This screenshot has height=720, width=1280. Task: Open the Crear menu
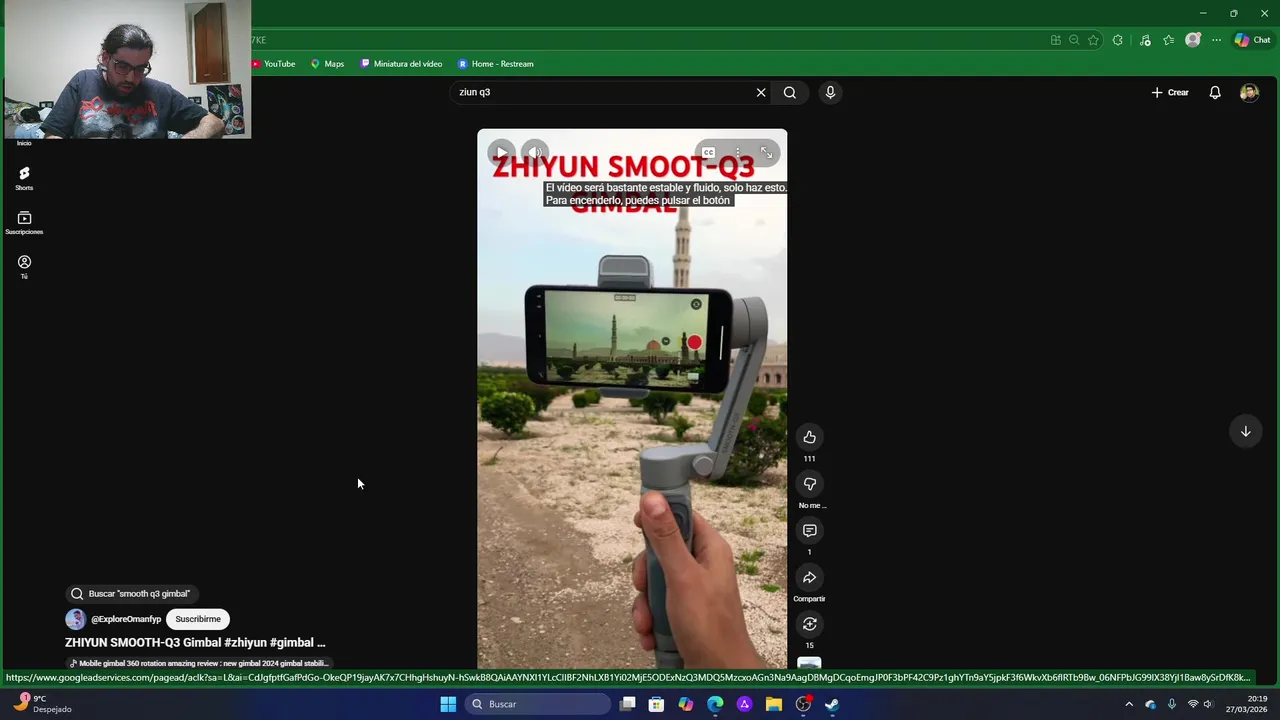[1170, 92]
